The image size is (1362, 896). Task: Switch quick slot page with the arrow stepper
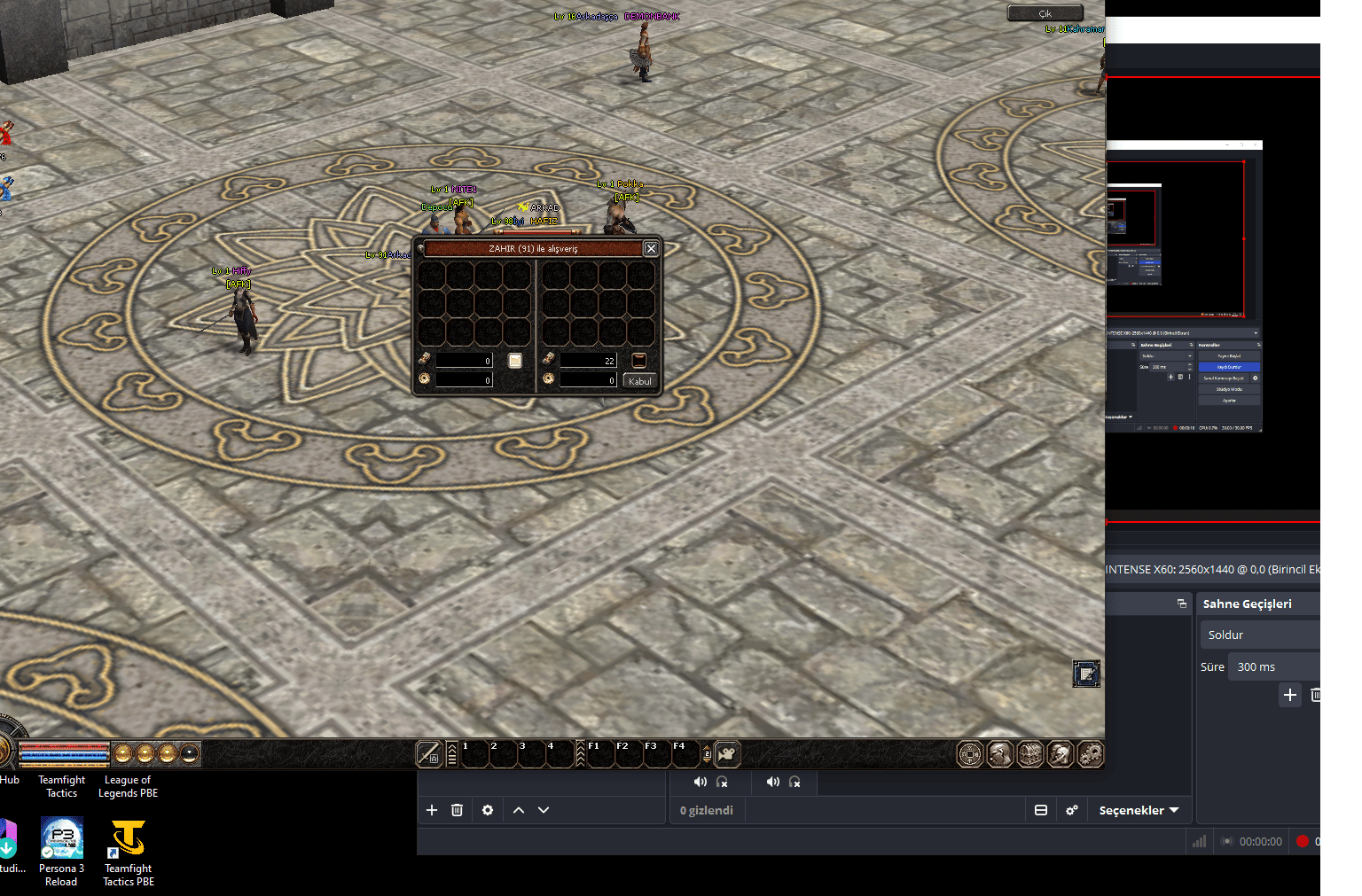pos(707,755)
